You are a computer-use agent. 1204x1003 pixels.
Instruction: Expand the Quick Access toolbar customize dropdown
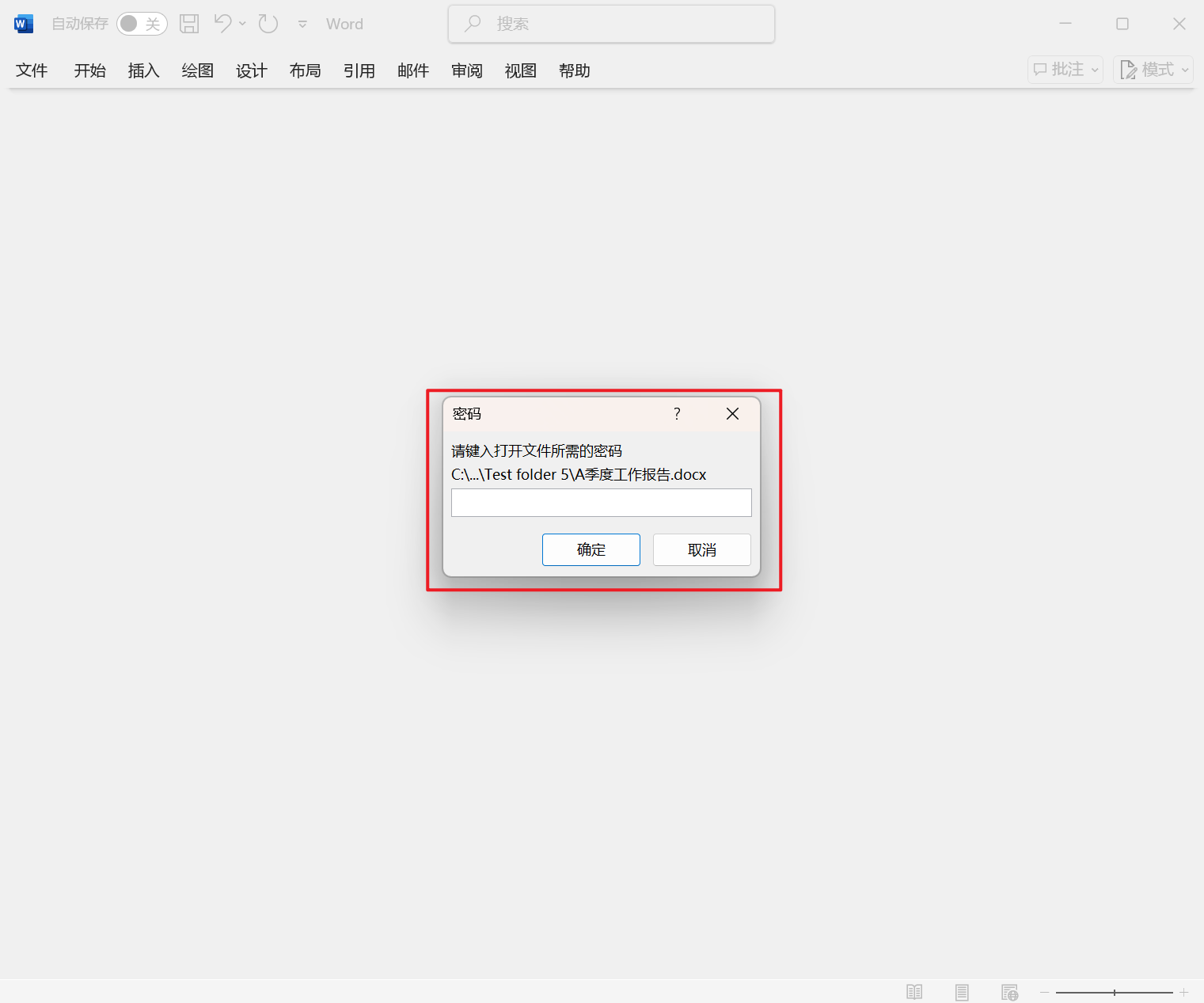pos(302,24)
